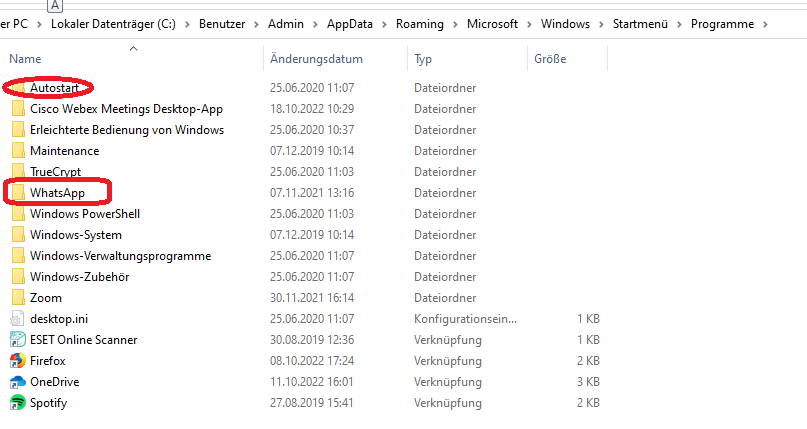Navigate to the Windows breadcrumb
The width and height of the screenshot is (807, 429).
[x=565, y=24]
